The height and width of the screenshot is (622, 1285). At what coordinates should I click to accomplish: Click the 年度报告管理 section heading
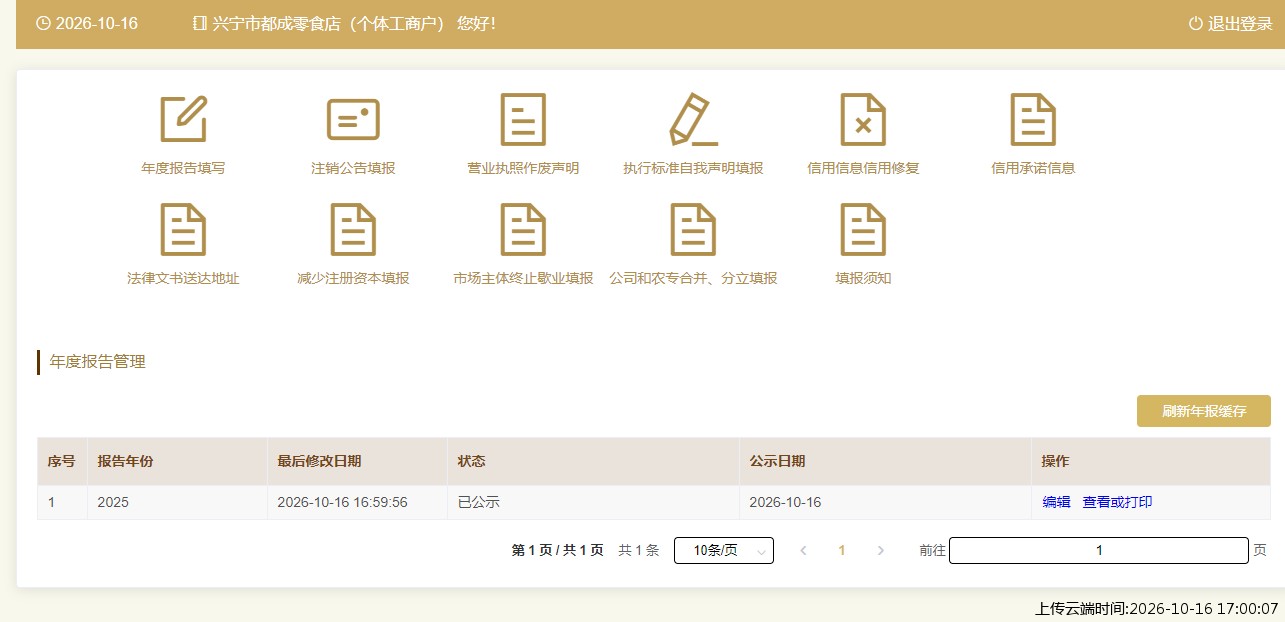click(97, 362)
